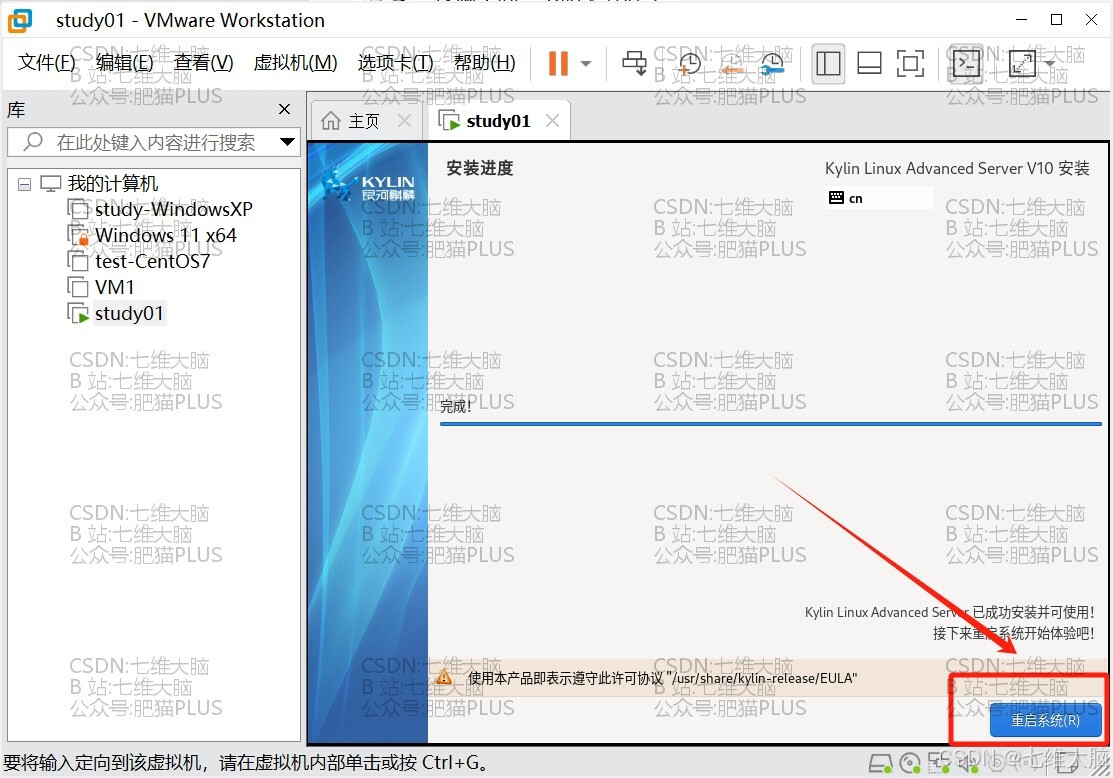Toggle the library sidebar view icon
This screenshot has width=1113, height=778.
828,63
